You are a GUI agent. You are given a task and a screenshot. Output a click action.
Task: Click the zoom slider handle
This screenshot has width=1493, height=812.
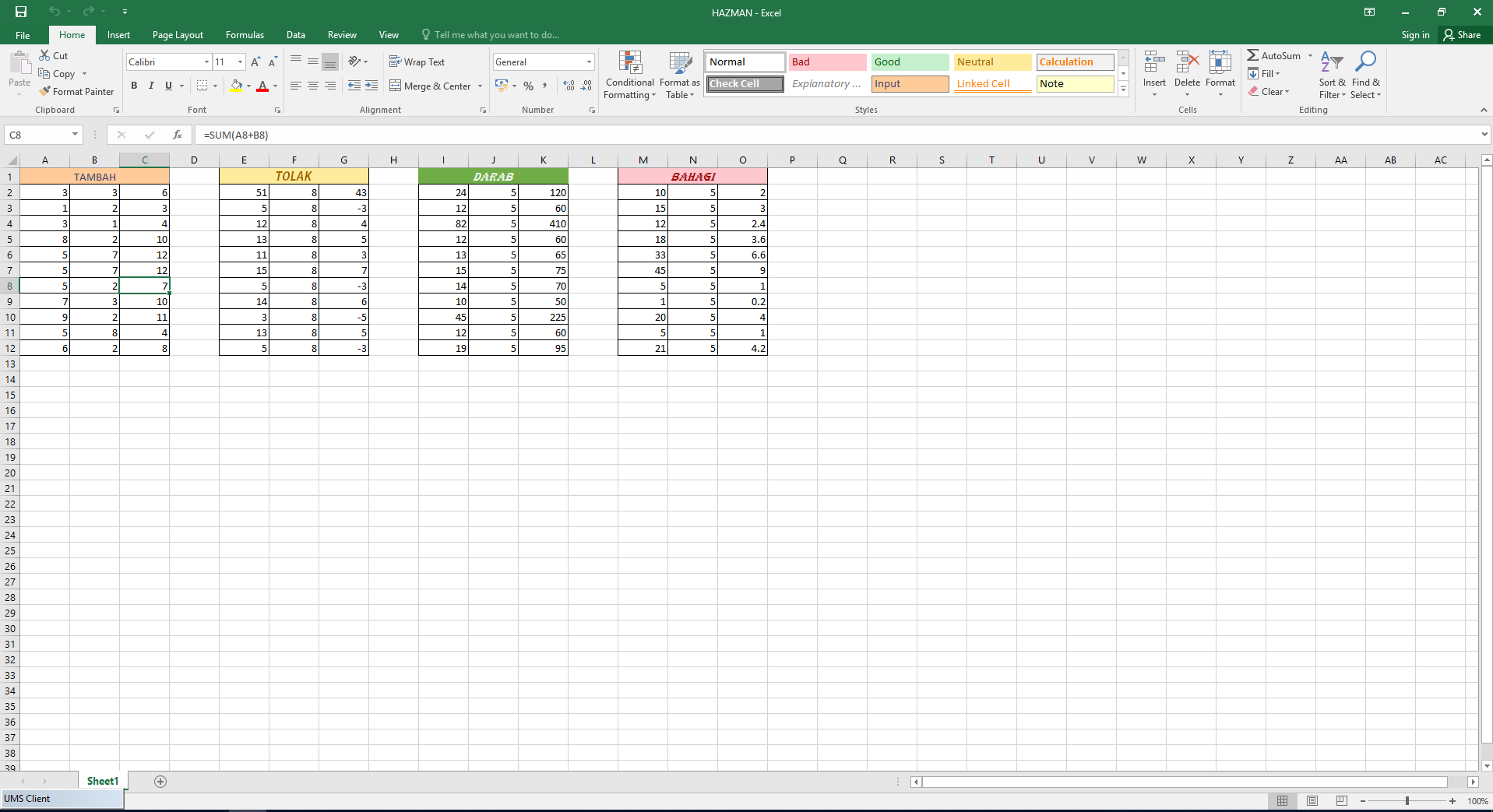(x=1407, y=800)
